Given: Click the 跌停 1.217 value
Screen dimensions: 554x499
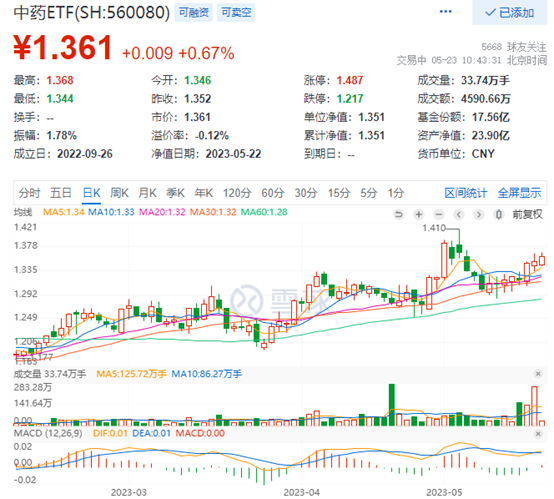Looking at the screenshot, I should pyautogui.click(x=349, y=99).
